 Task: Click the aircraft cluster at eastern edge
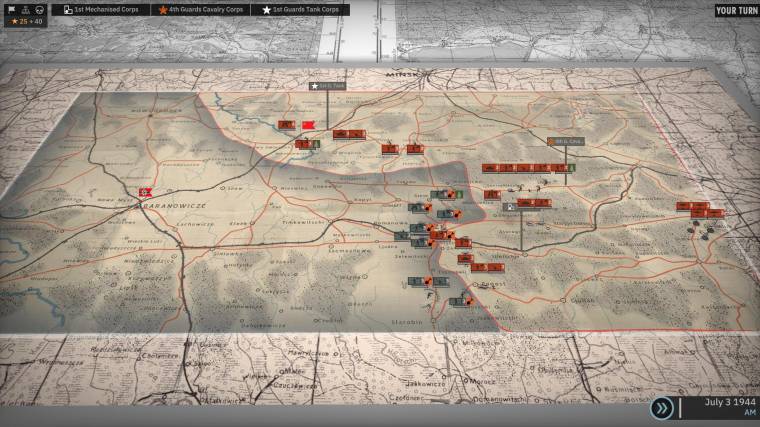point(702,230)
